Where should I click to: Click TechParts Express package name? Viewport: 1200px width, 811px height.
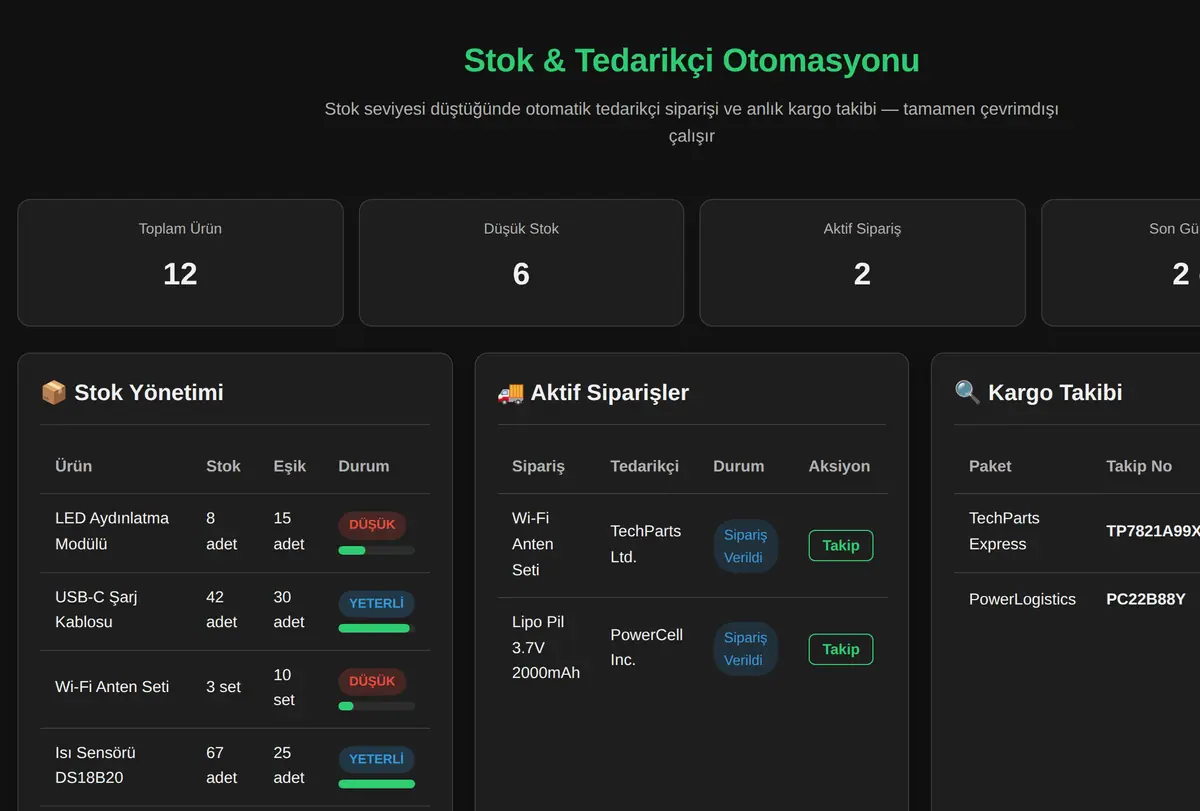1004,531
